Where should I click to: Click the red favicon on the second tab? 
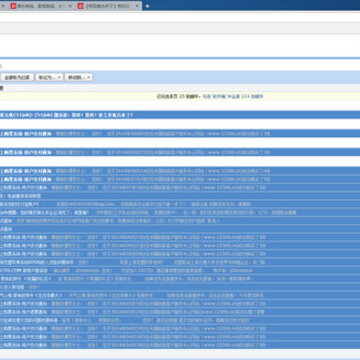tap(81, 6)
